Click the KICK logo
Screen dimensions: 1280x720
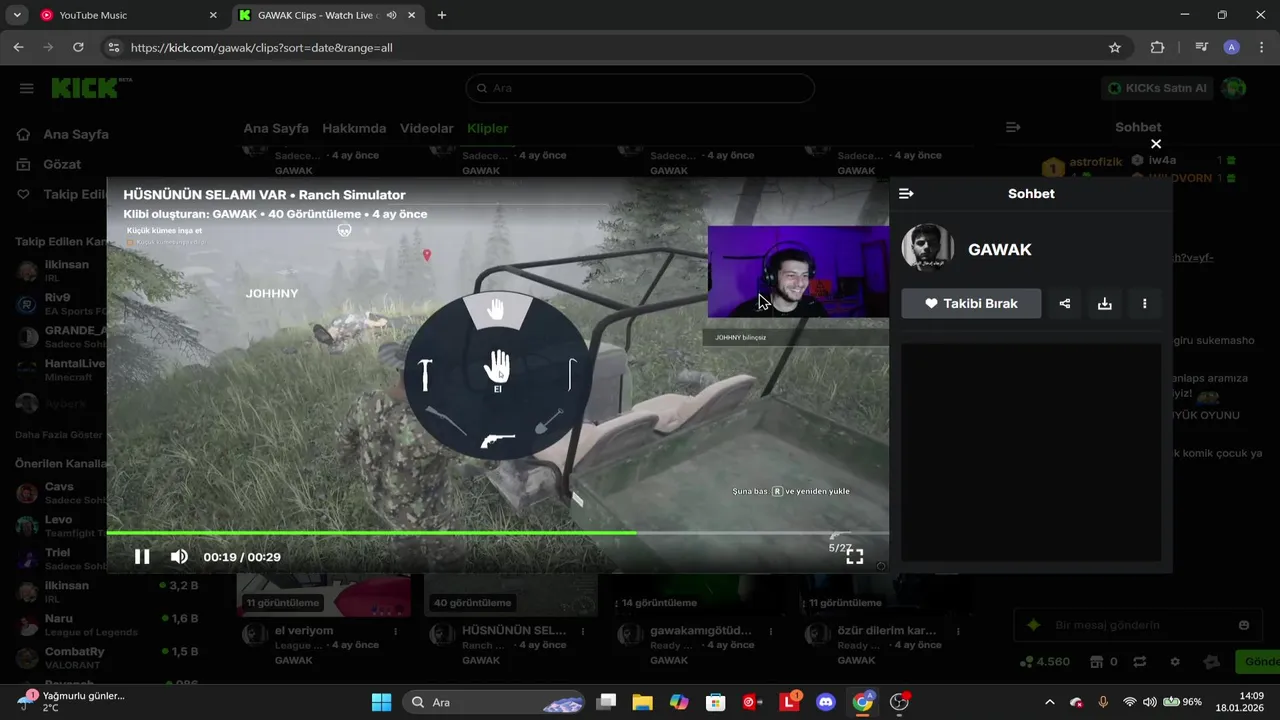(x=91, y=88)
